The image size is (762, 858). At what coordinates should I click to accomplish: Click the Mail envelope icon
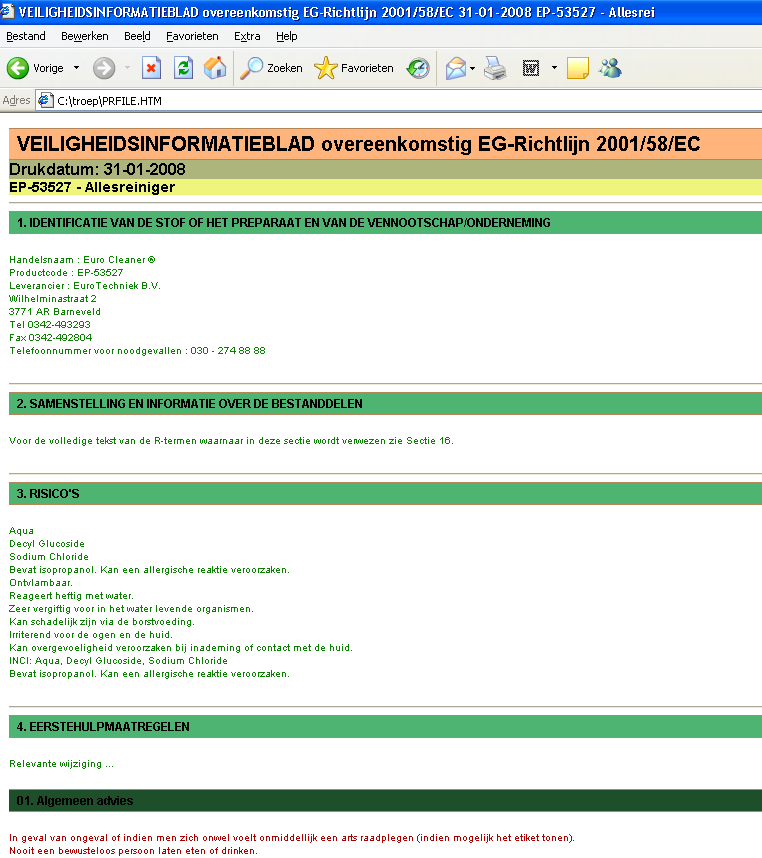[x=456, y=68]
